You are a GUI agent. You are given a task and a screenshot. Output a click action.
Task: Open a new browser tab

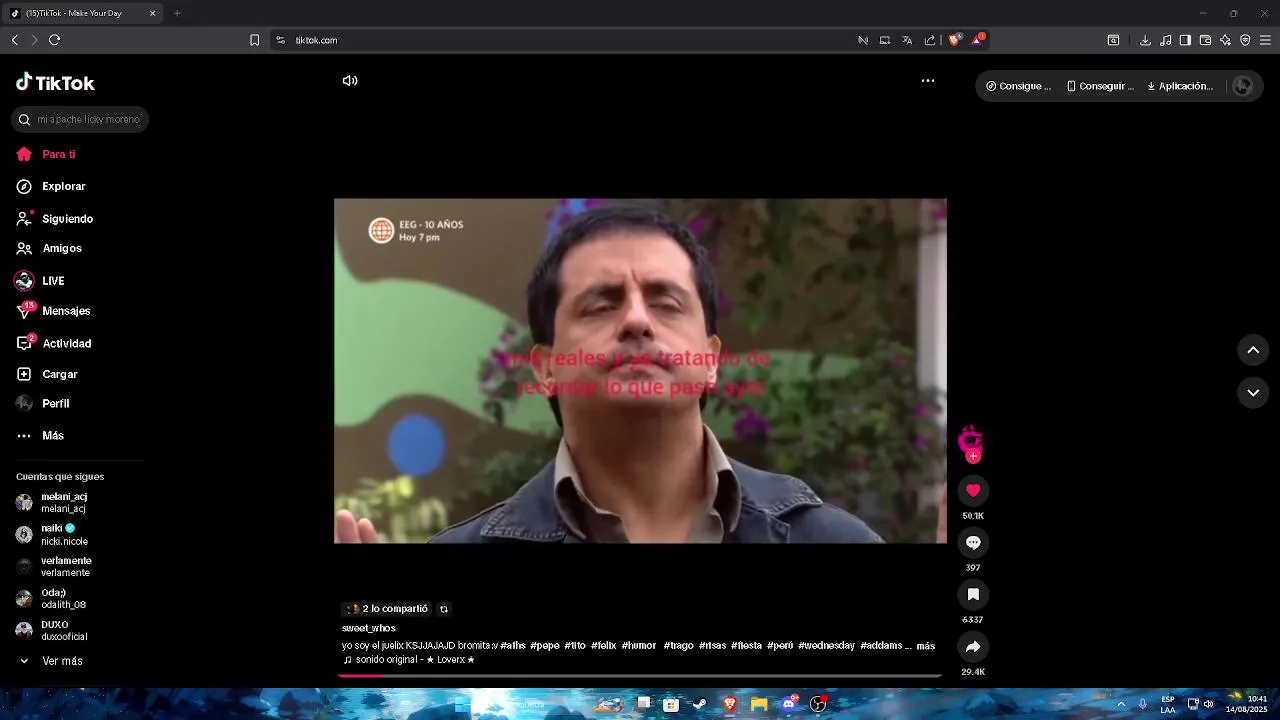[x=177, y=13]
